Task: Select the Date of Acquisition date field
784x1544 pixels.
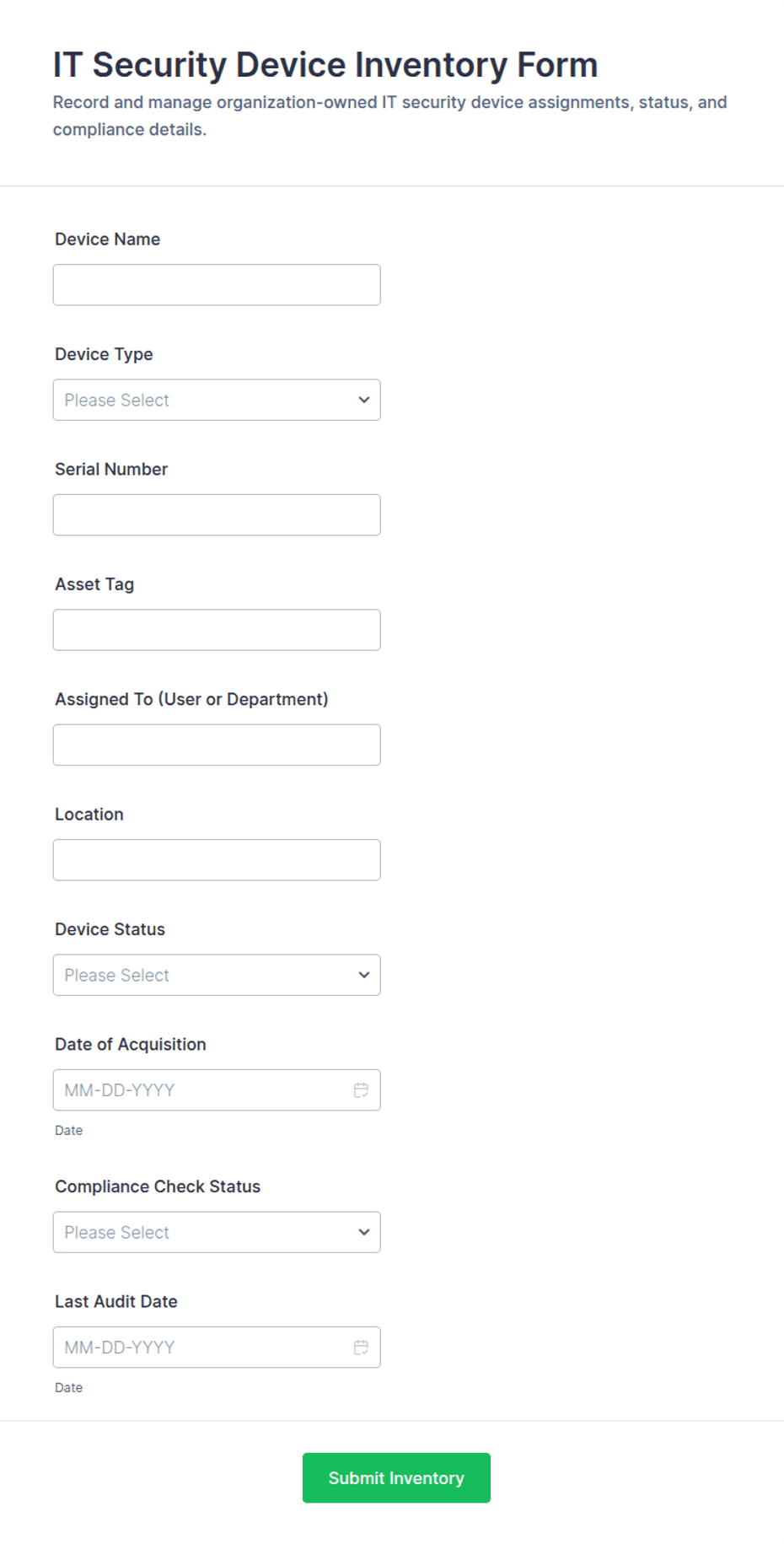Action: coord(217,1090)
